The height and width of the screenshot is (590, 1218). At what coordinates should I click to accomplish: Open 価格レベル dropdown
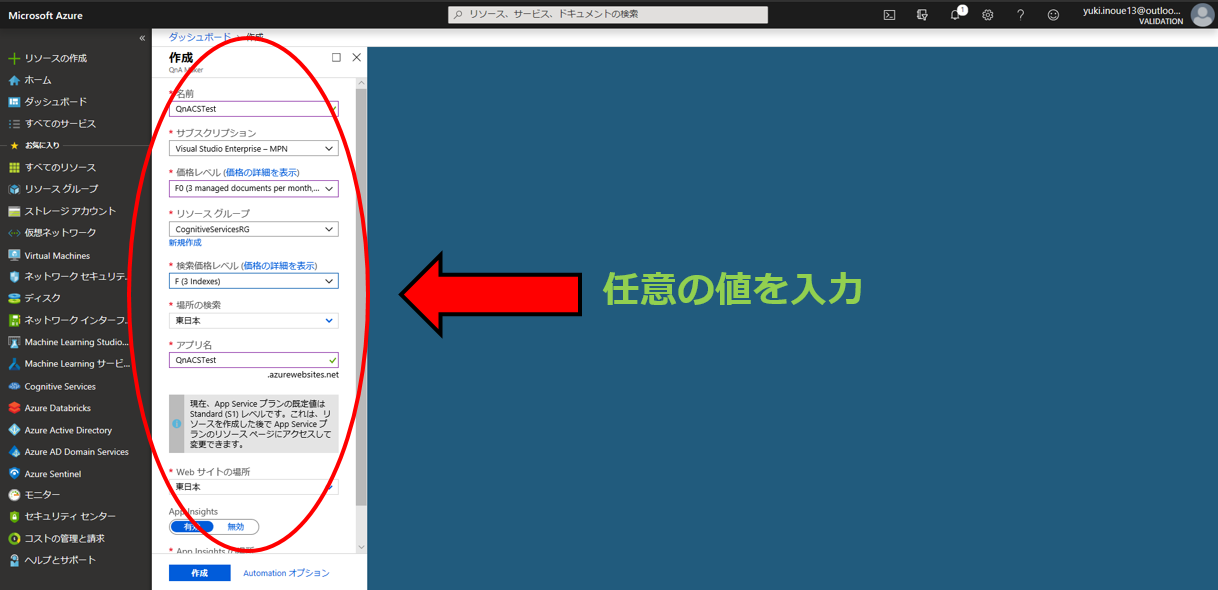coord(254,188)
